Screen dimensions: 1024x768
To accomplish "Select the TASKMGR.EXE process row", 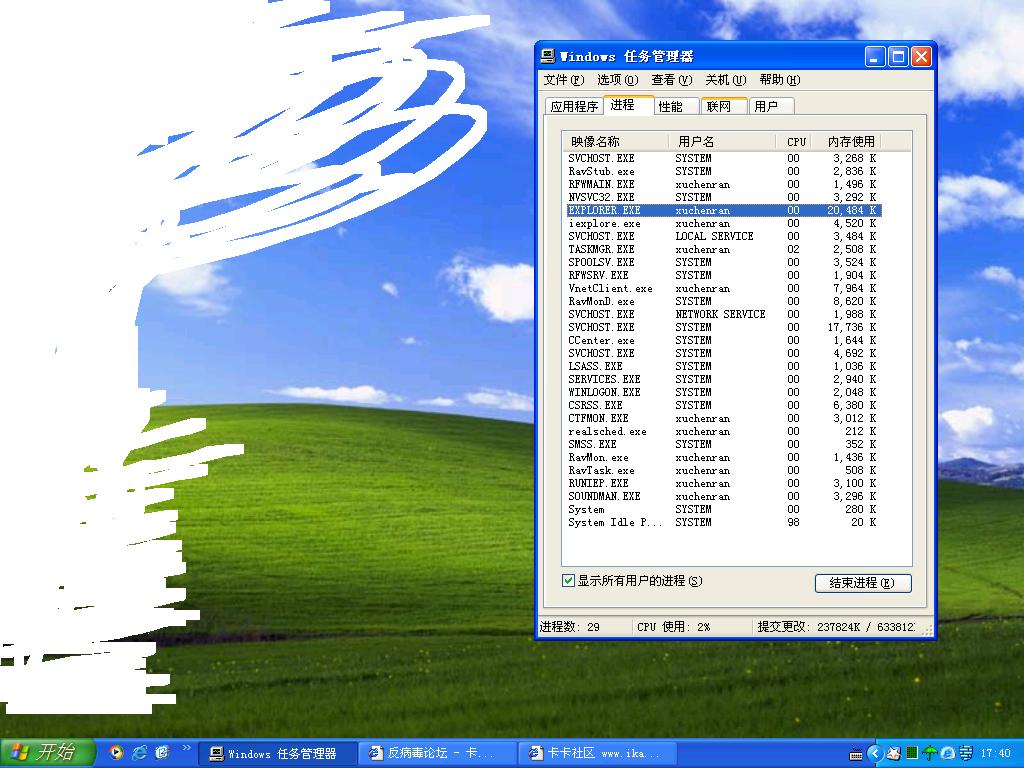I will point(724,249).
